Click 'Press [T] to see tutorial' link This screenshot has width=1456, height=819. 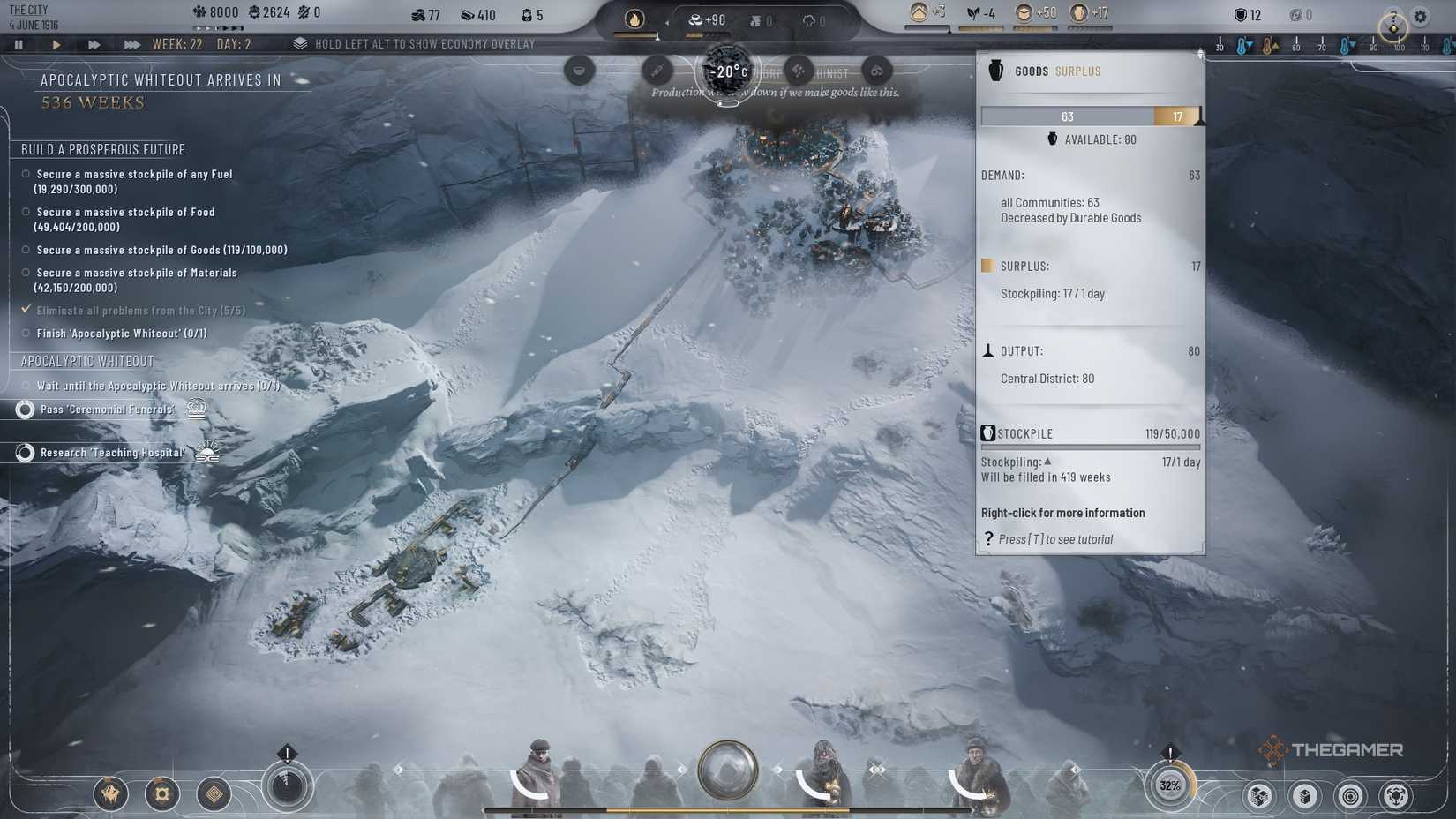[x=1055, y=538]
